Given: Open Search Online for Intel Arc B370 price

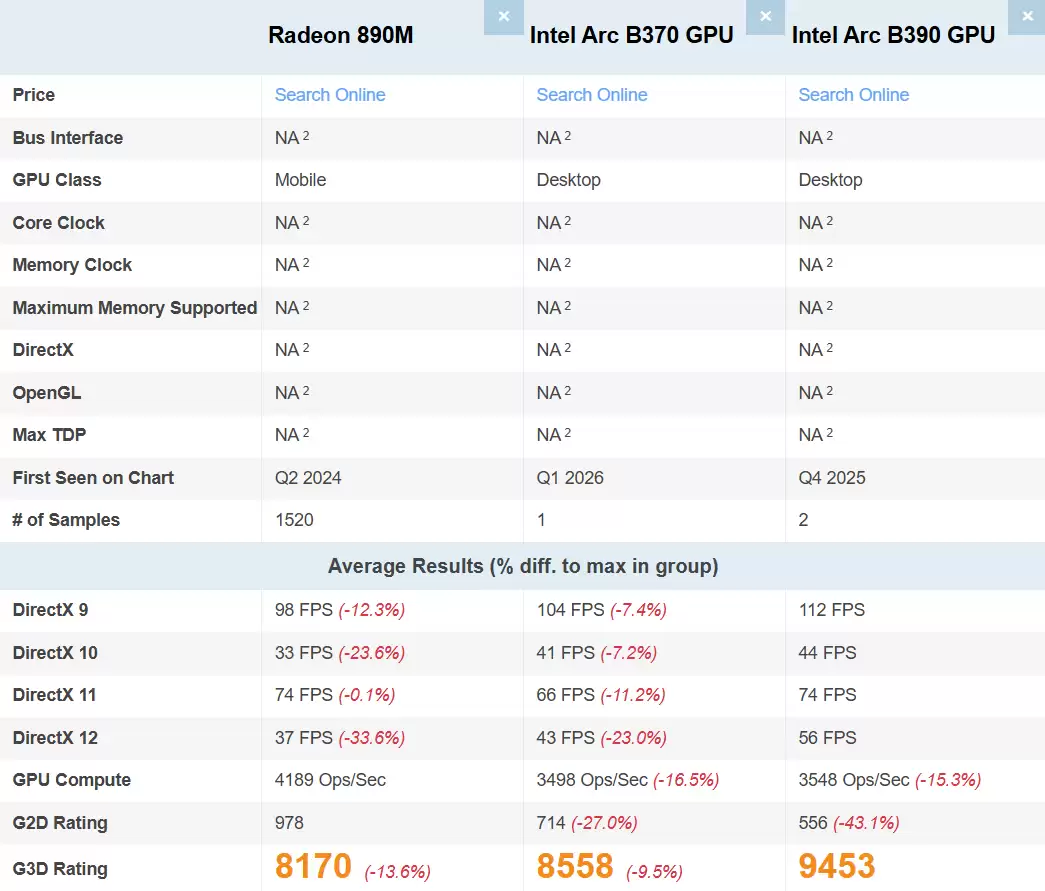Looking at the screenshot, I should [x=592, y=95].
